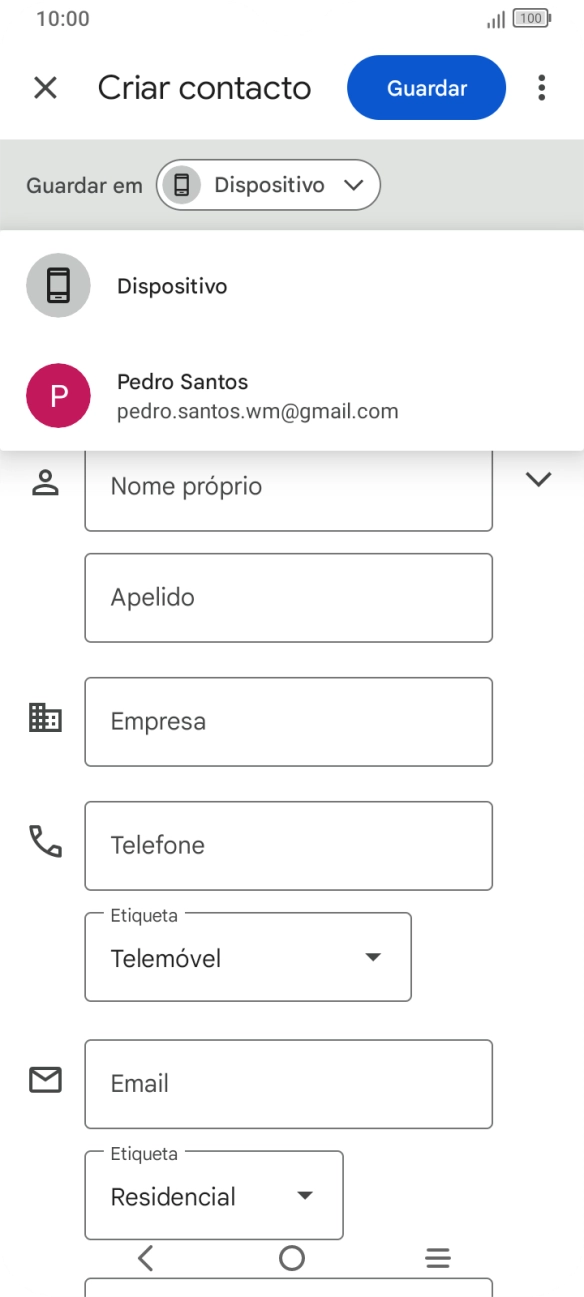Click inside the Apelido input field

coord(288,597)
